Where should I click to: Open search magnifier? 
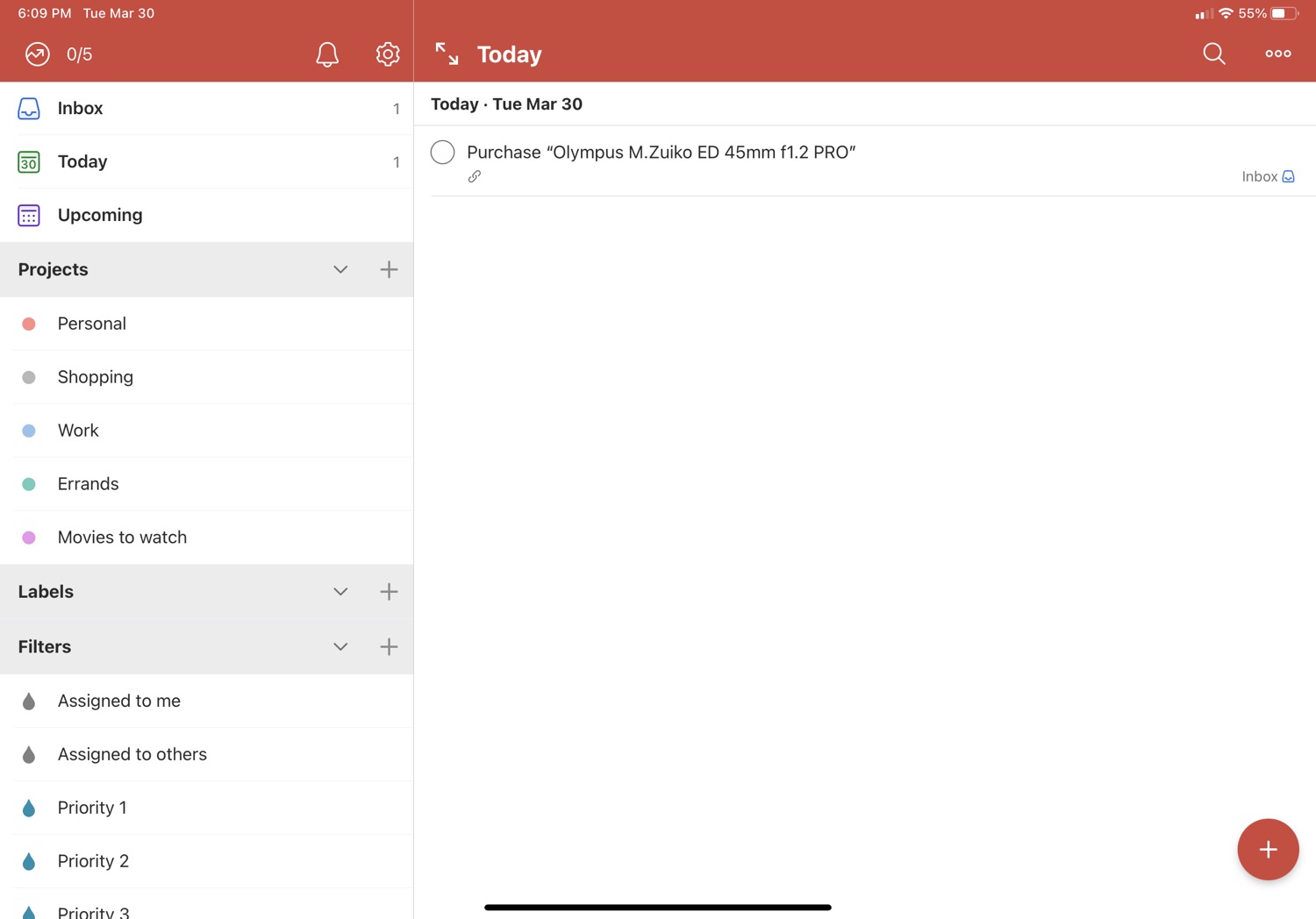click(x=1214, y=54)
